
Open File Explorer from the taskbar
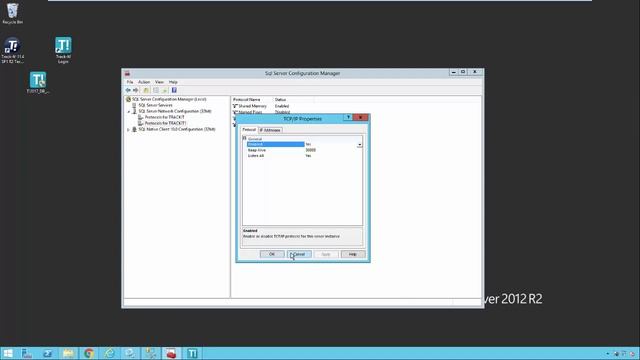[x=68, y=353]
